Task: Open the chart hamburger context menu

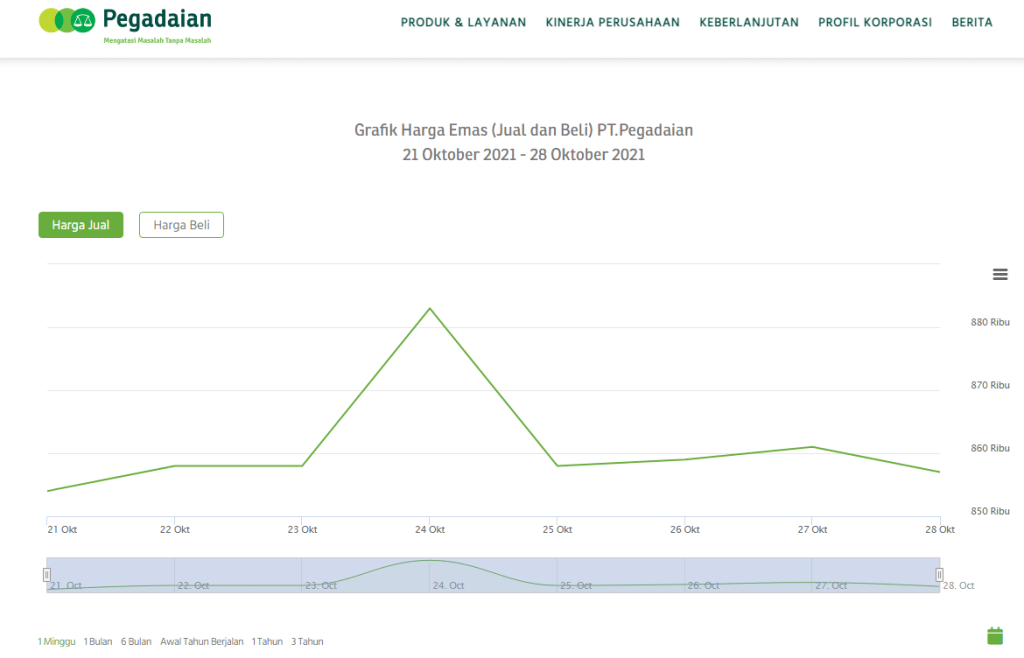Action: (x=1000, y=275)
